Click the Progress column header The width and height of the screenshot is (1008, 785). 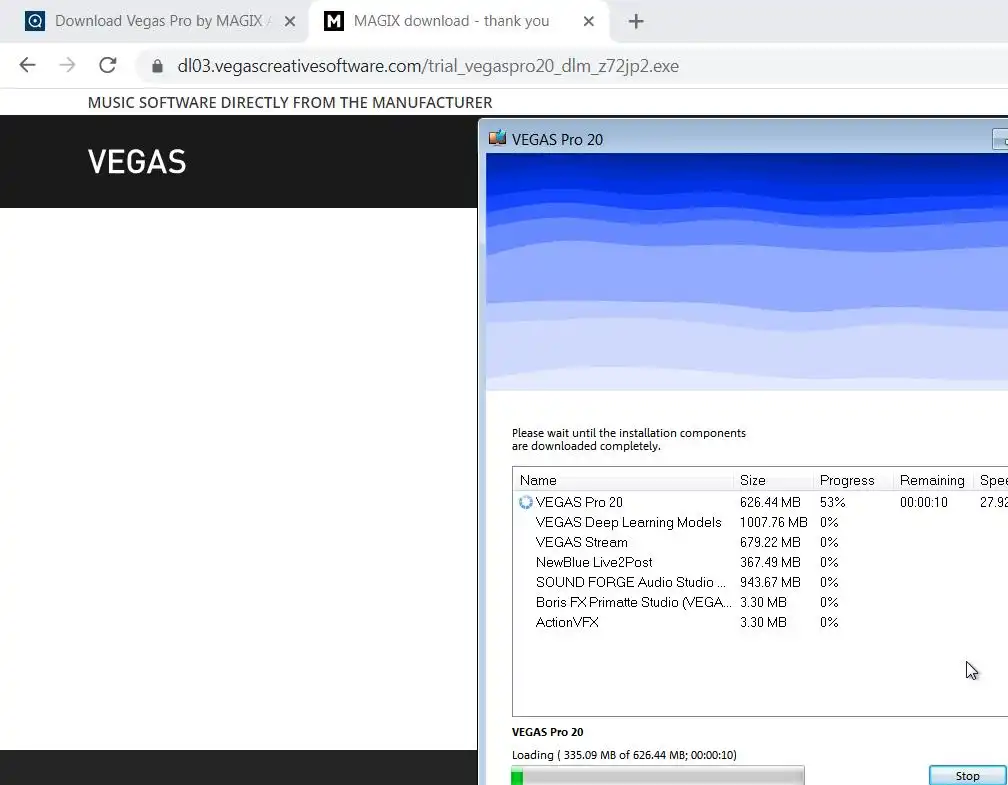(x=852, y=480)
